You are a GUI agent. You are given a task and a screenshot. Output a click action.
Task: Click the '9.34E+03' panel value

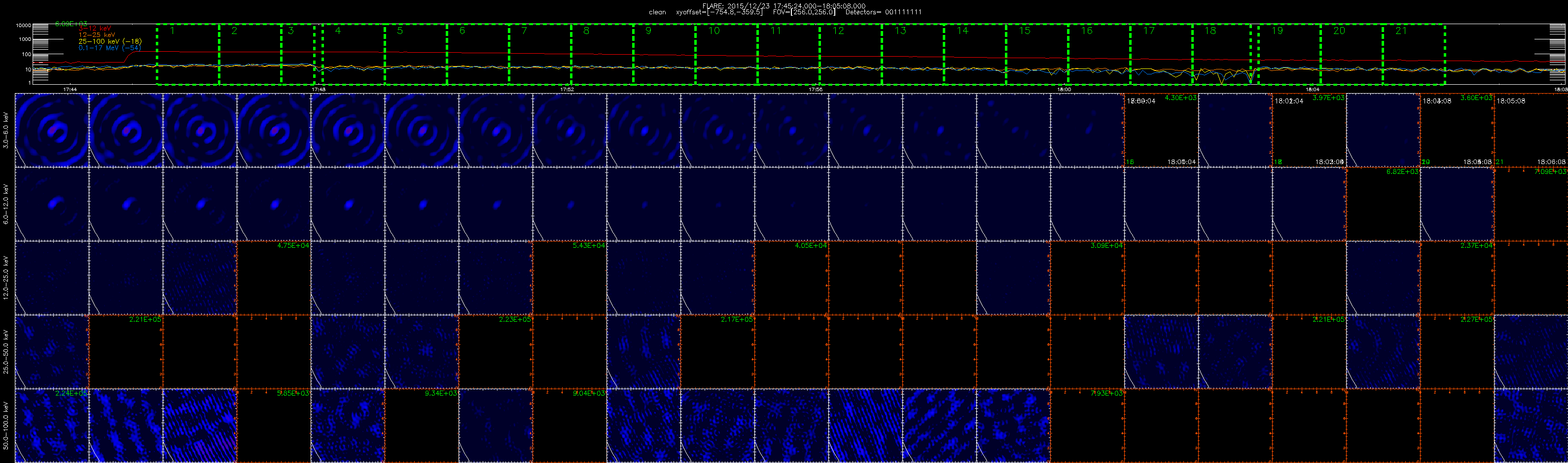(x=441, y=394)
